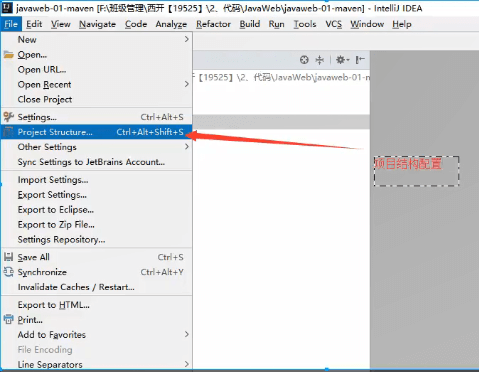Select Sync Settings to JetBrains Account...

tap(97, 162)
